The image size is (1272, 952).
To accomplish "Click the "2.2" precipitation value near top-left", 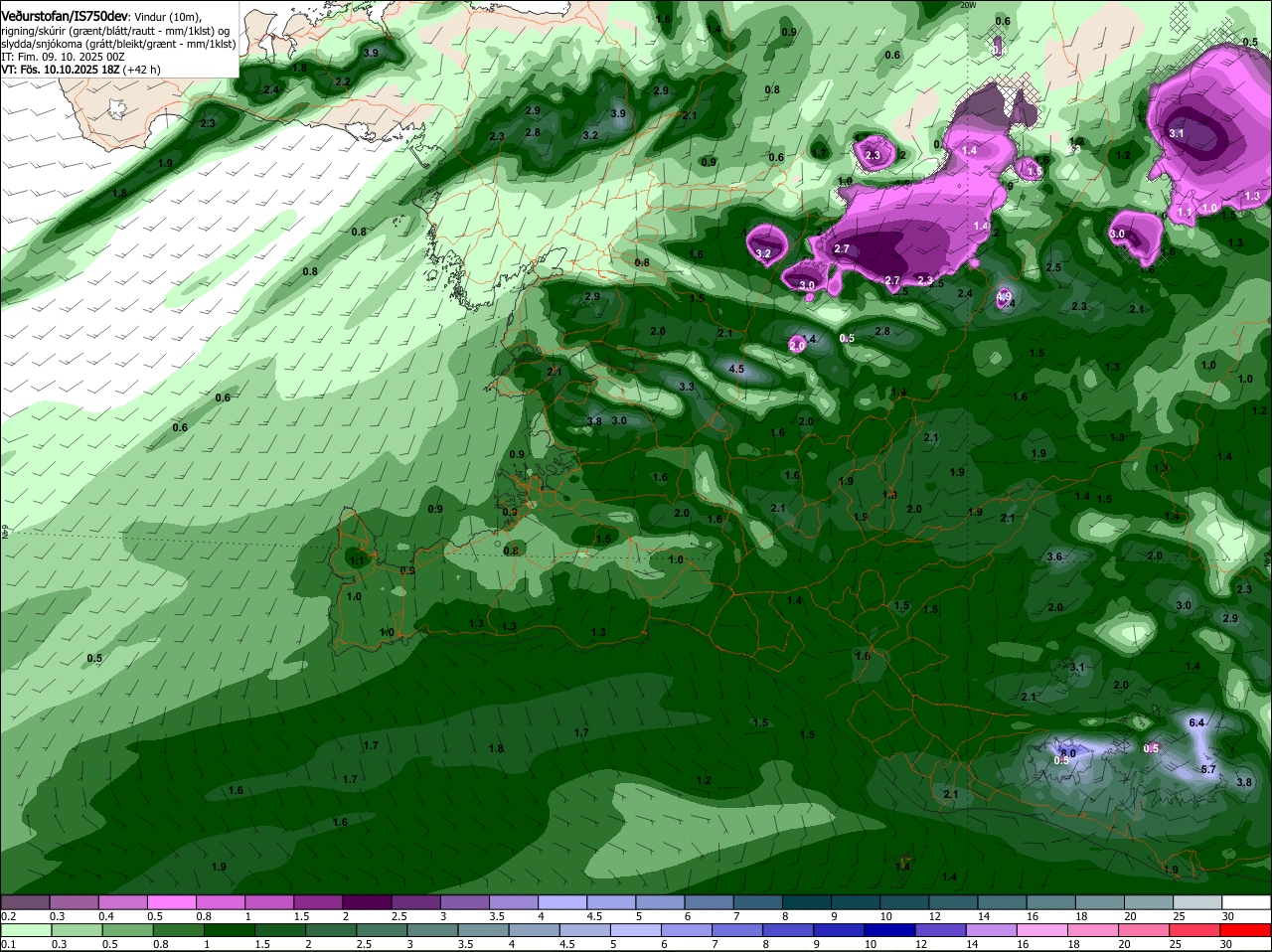I will coord(343,81).
